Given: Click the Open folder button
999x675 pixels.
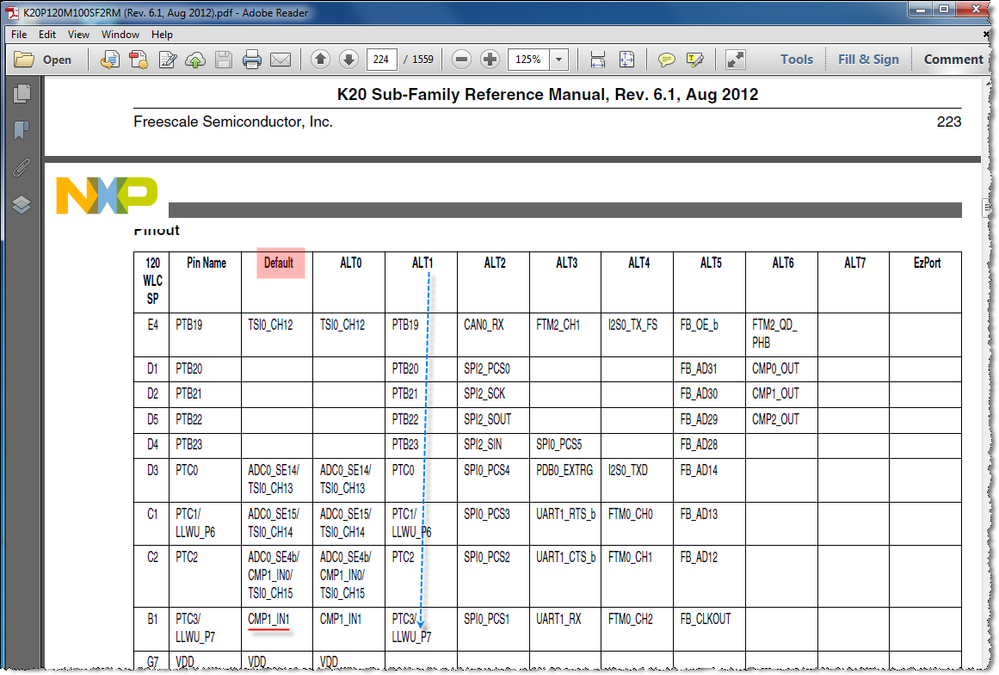Looking at the screenshot, I should coord(43,59).
